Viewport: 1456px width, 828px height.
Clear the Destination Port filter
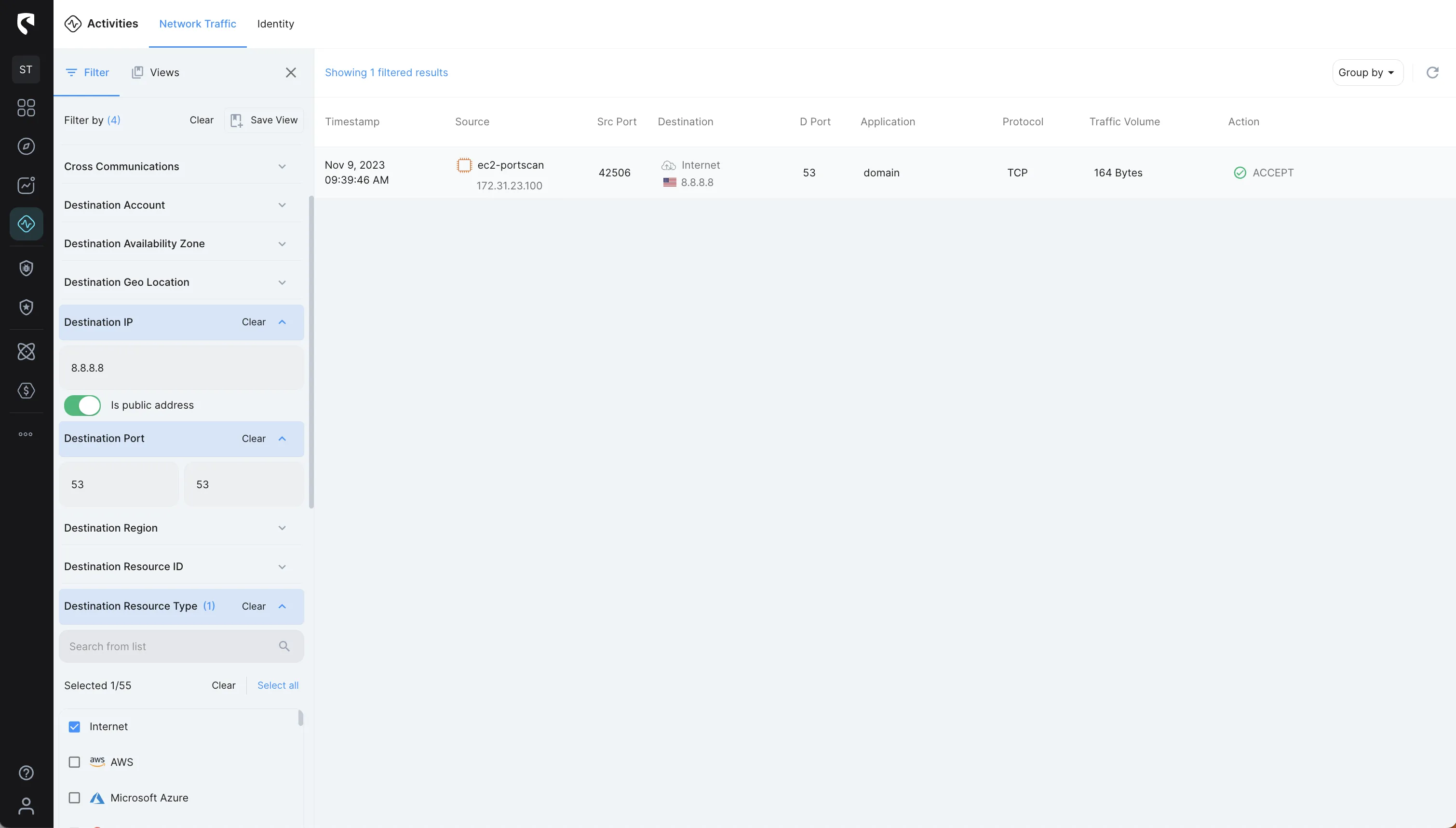pyautogui.click(x=254, y=439)
